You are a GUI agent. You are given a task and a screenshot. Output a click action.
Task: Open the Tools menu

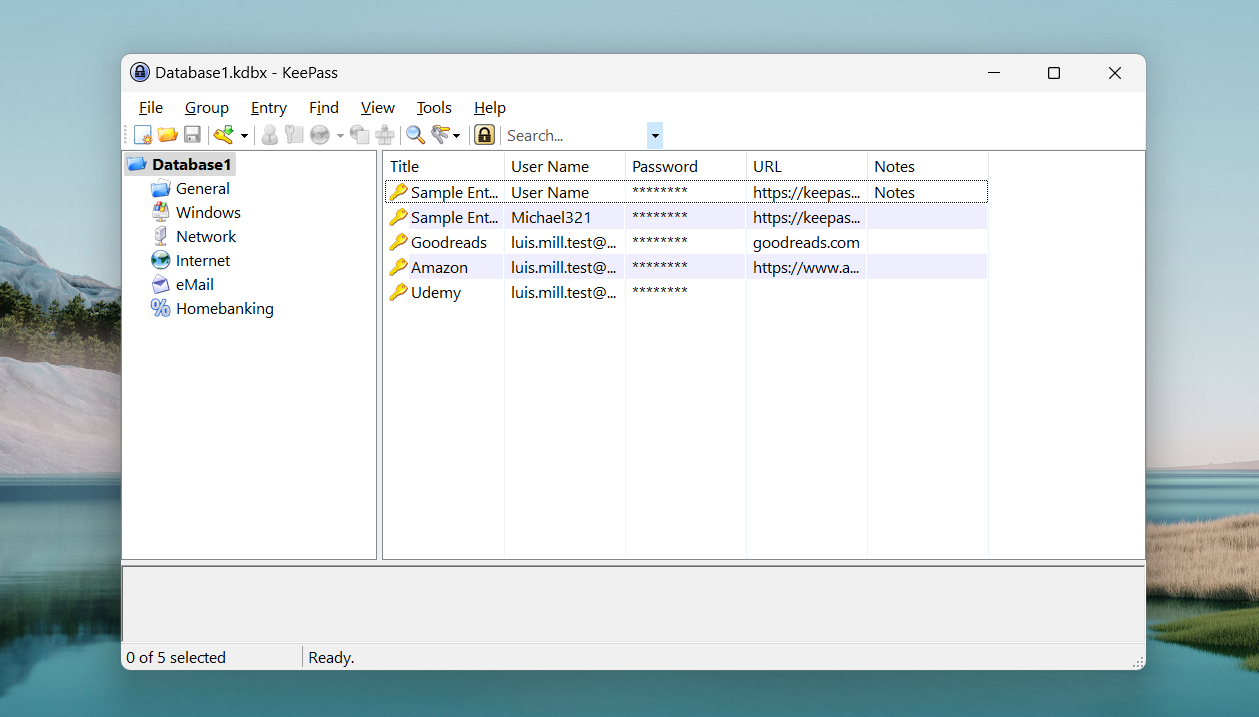click(434, 107)
